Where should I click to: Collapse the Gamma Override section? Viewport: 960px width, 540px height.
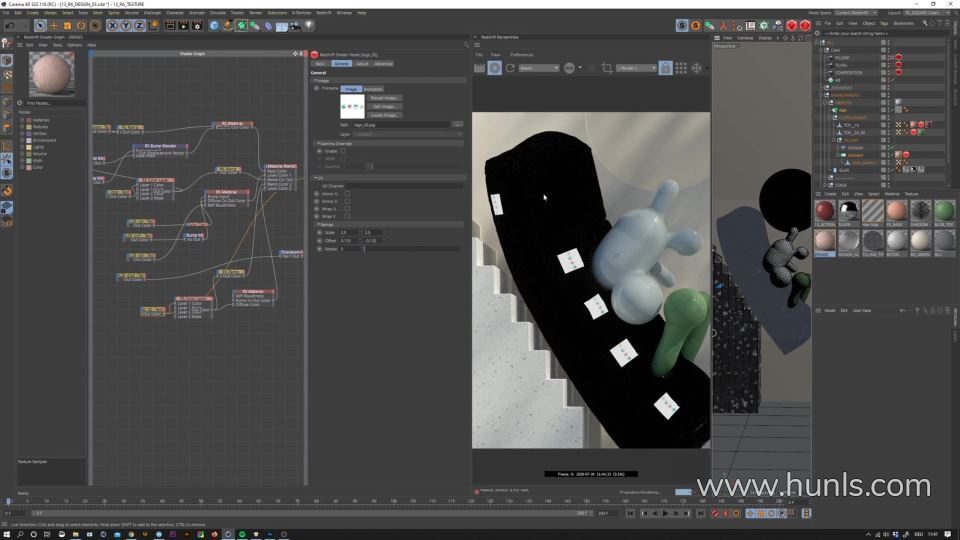pos(316,143)
